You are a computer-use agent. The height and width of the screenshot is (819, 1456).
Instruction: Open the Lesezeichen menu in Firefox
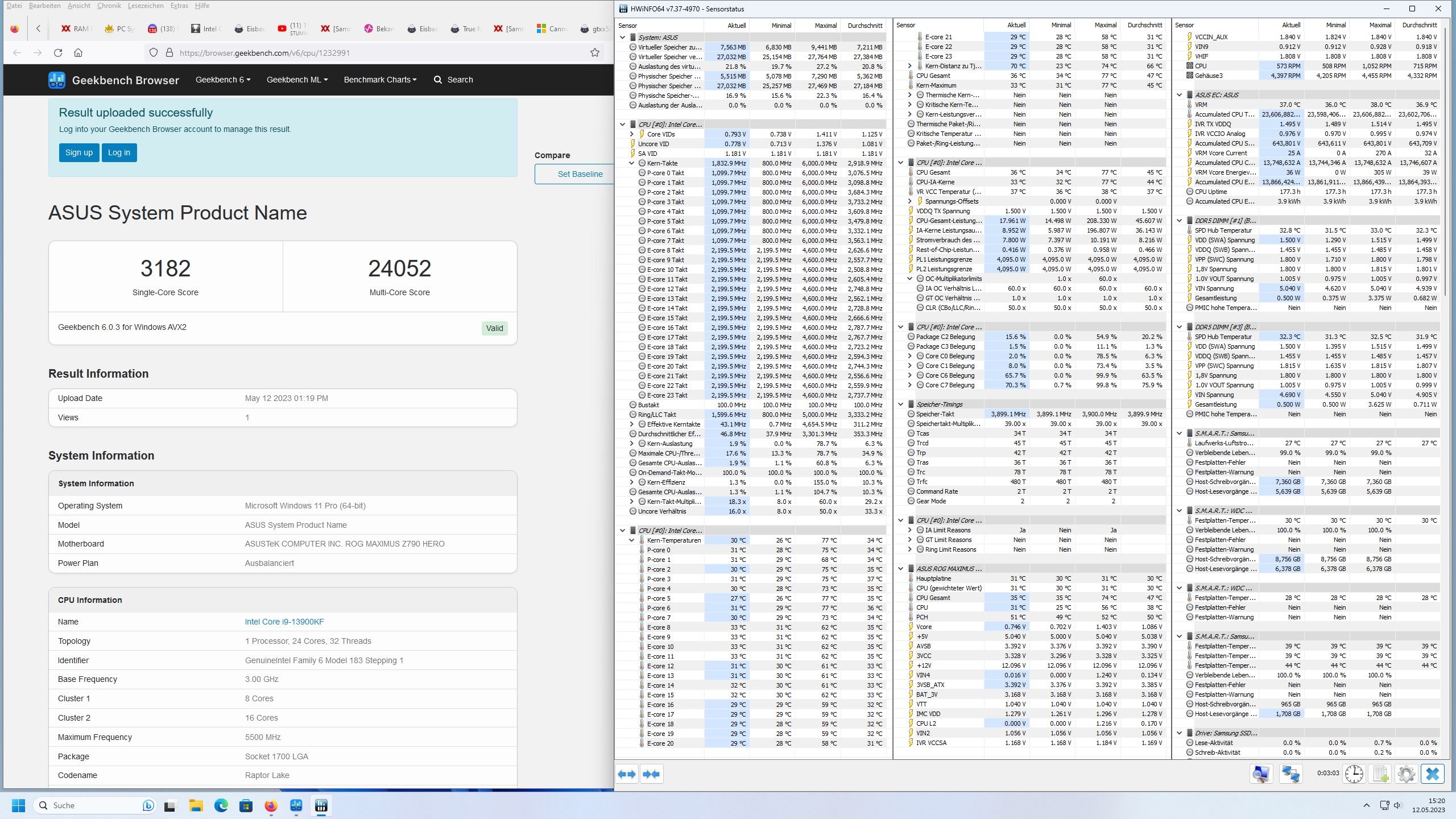(x=146, y=6)
